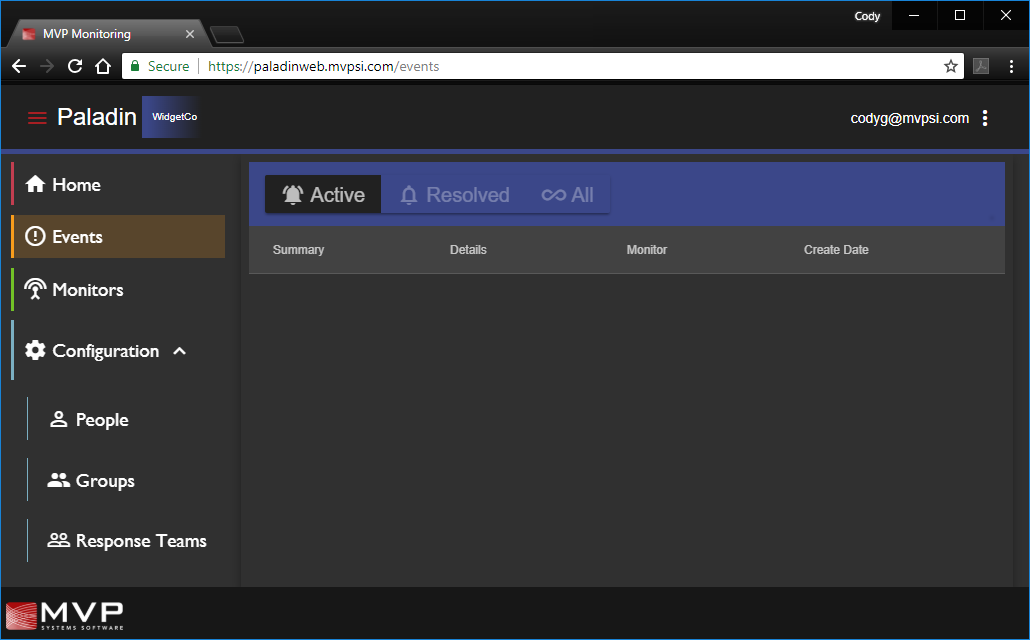Switch to the Resolved events tab
This screenshot has height=640, width=1030.
pos(455,195)
